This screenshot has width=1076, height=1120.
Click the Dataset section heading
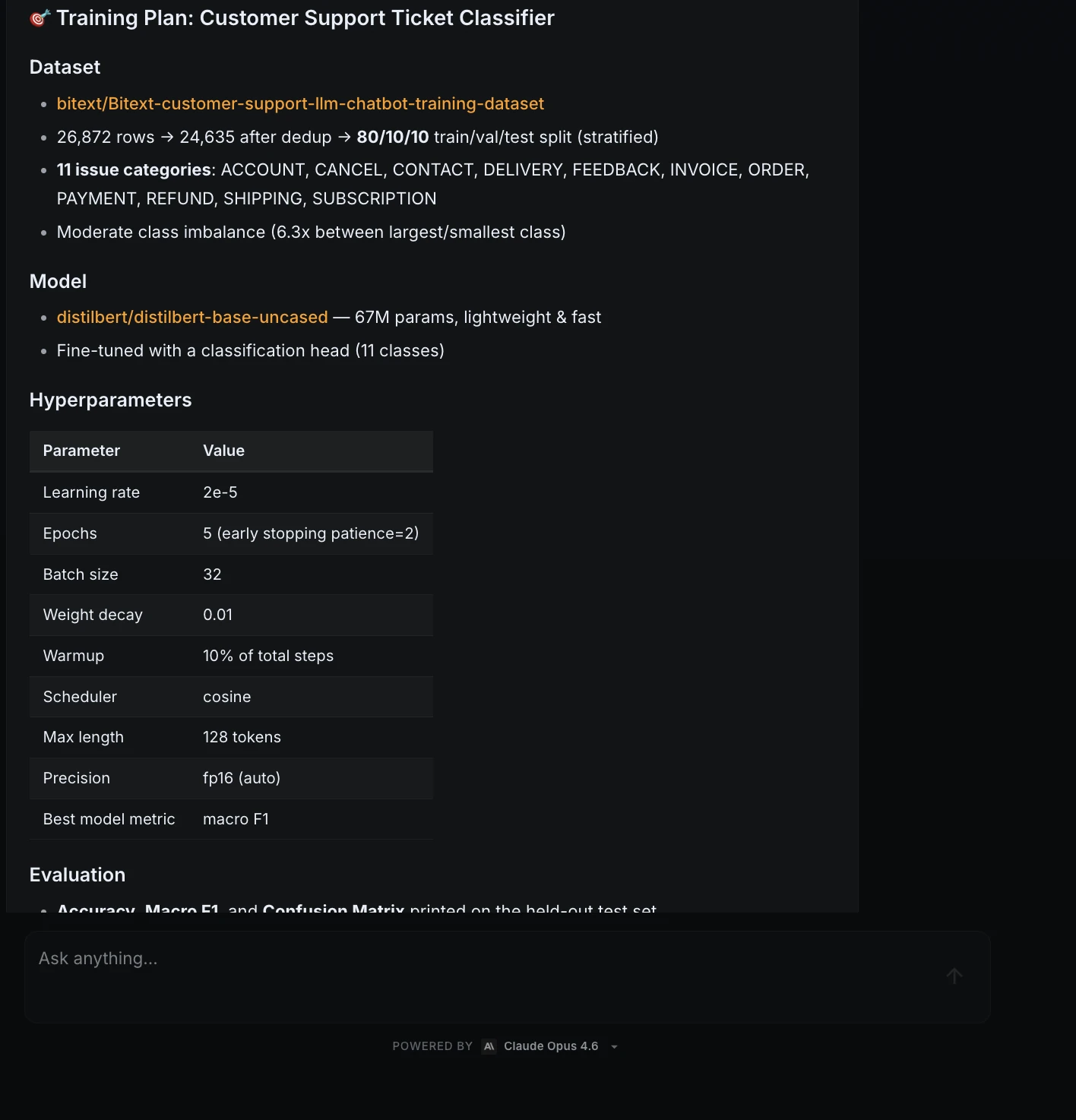65,67
